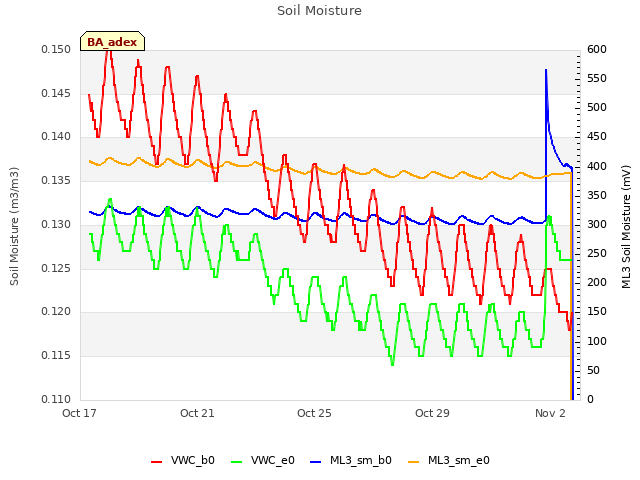Click the Oct 25 x-axis label
Image resolution: width=640 pixels, height=480 pixels.
point(314,413)
